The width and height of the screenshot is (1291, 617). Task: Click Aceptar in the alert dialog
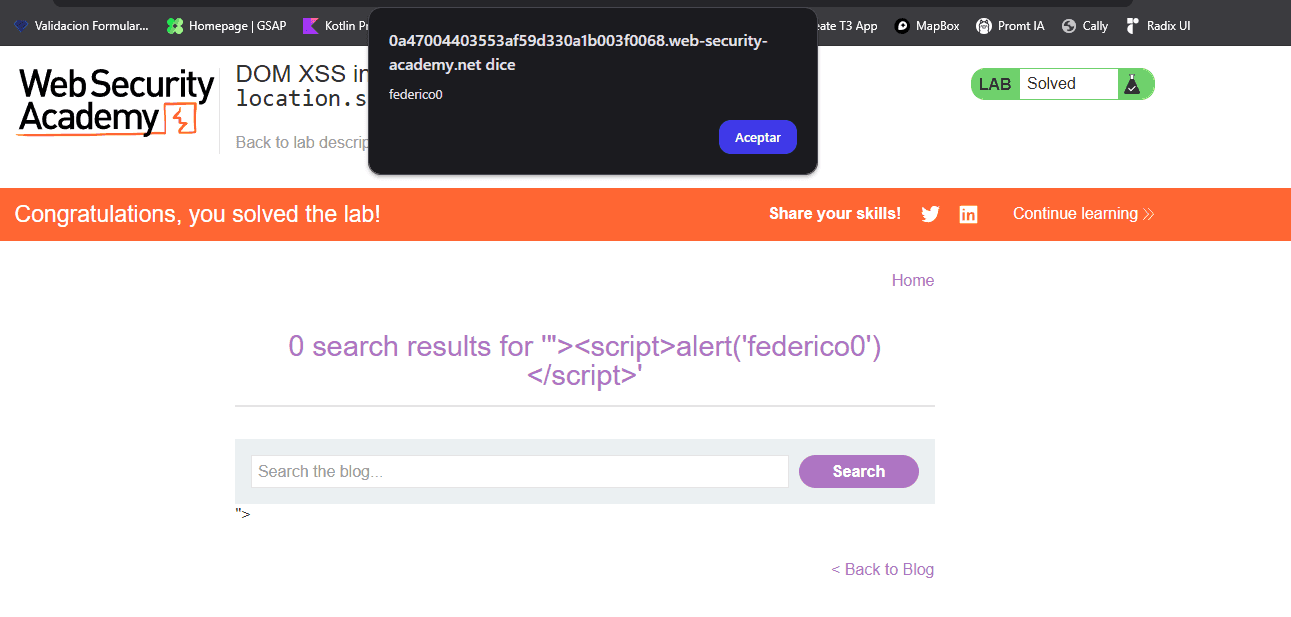point(757,137)
